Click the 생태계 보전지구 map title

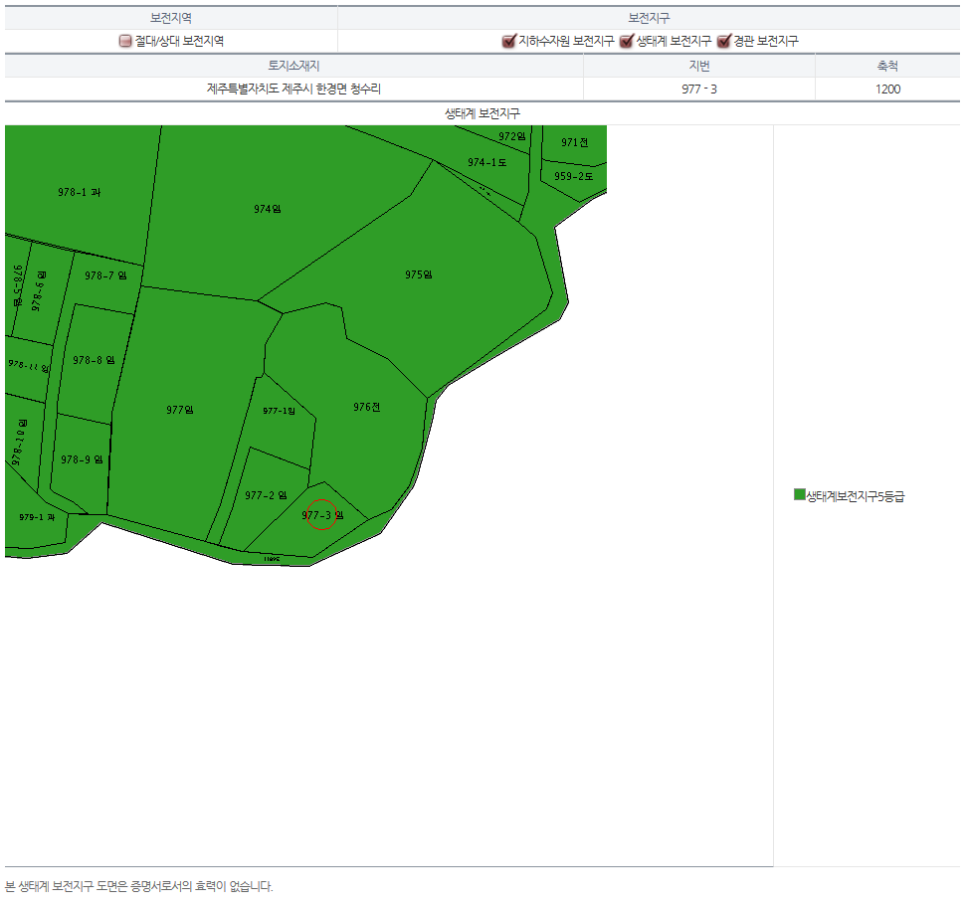[482, 113]
